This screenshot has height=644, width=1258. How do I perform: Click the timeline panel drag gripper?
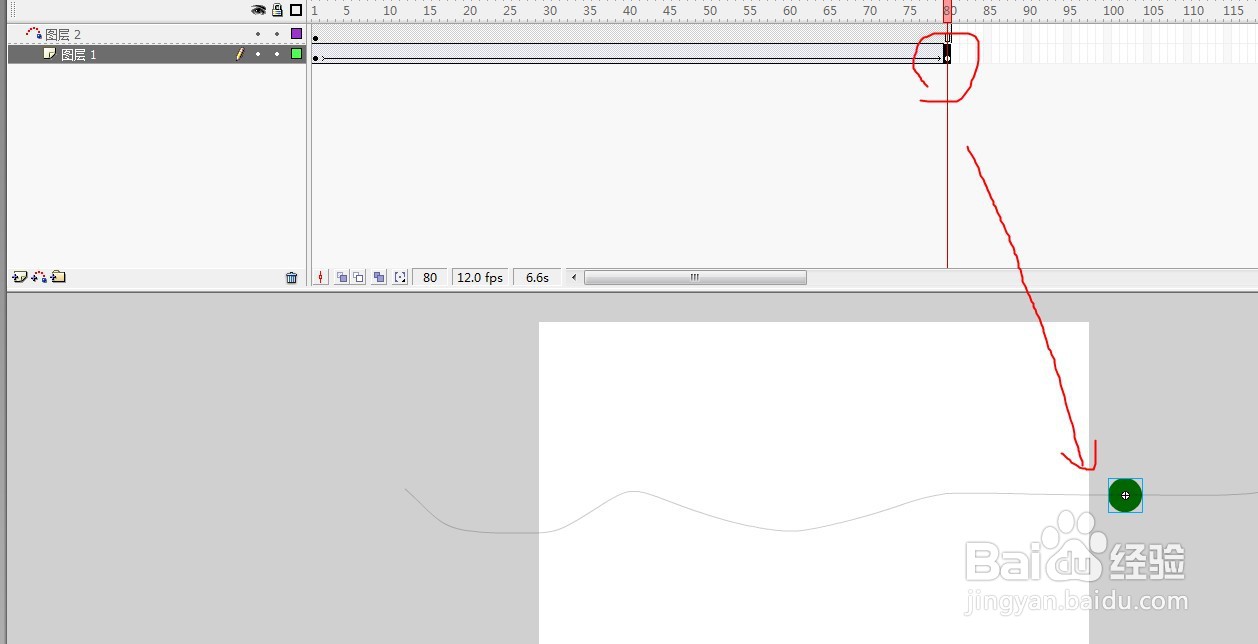13,10
